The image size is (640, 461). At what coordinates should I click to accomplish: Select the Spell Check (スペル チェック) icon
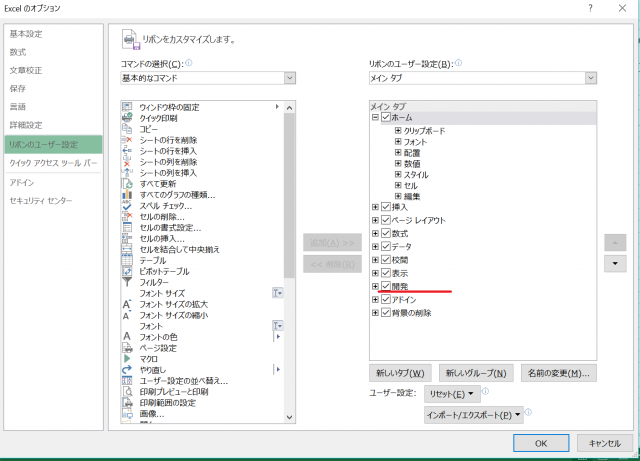[128, 206]
